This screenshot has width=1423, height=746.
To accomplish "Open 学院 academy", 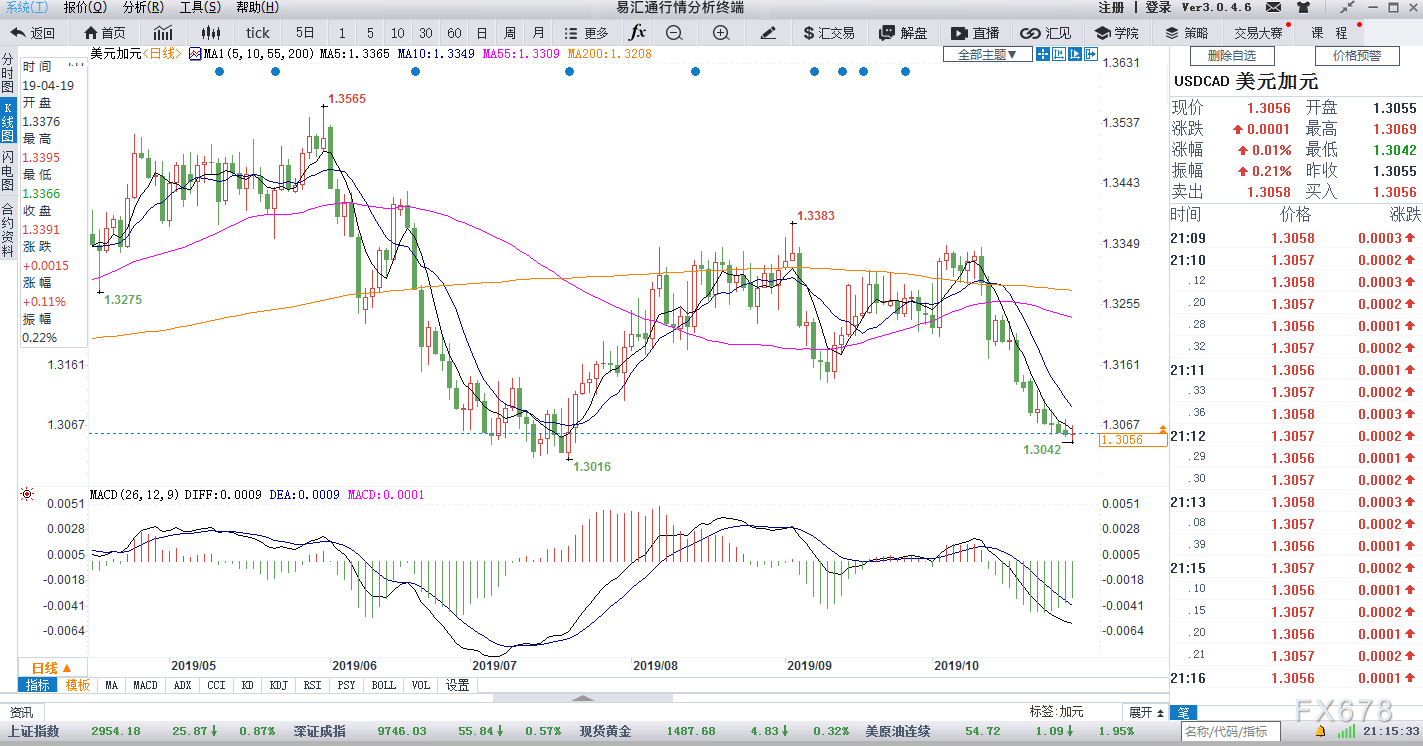I will click(x=1115, y=33).
